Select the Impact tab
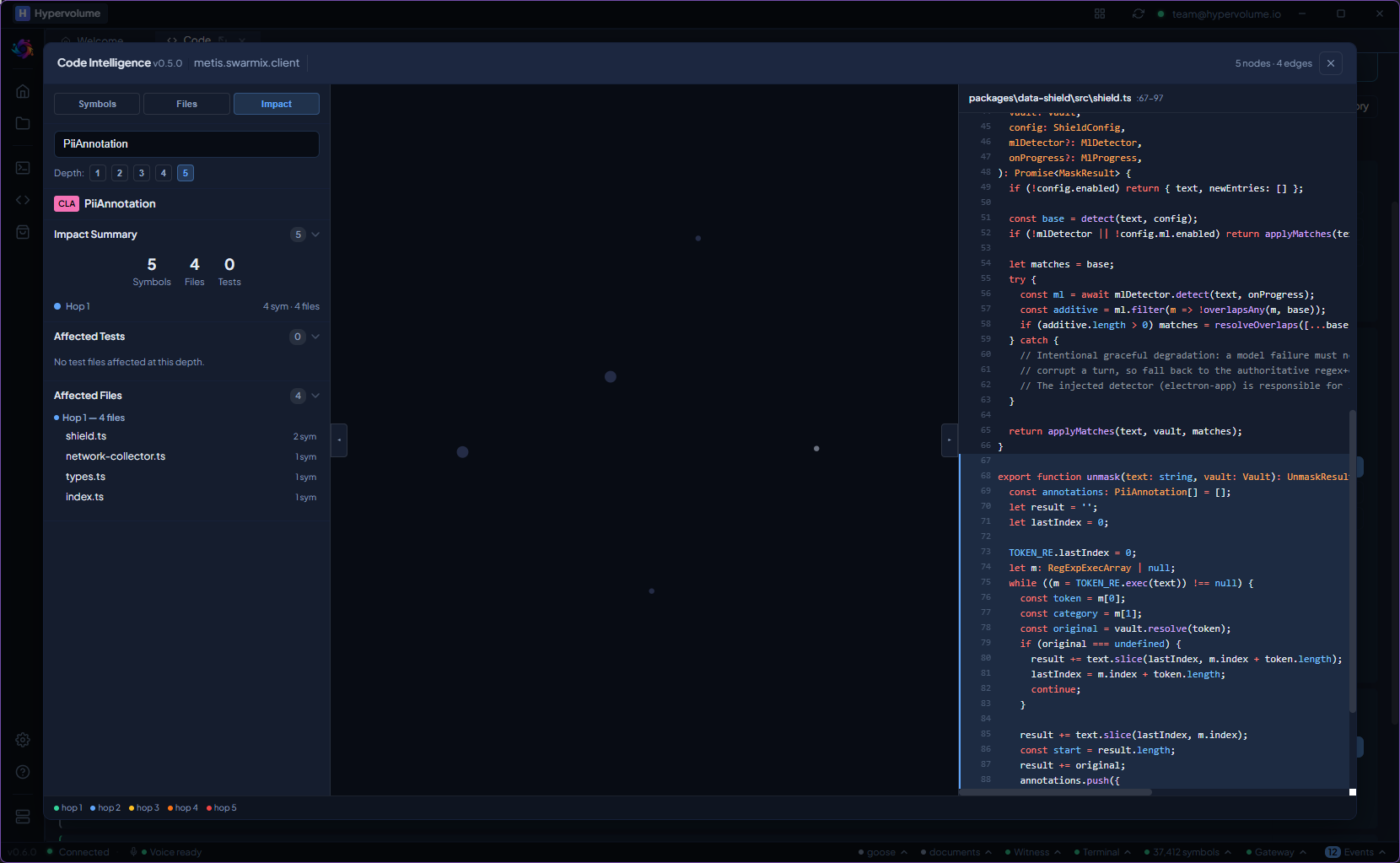The image size is (1400, 863). coord(277,104)
